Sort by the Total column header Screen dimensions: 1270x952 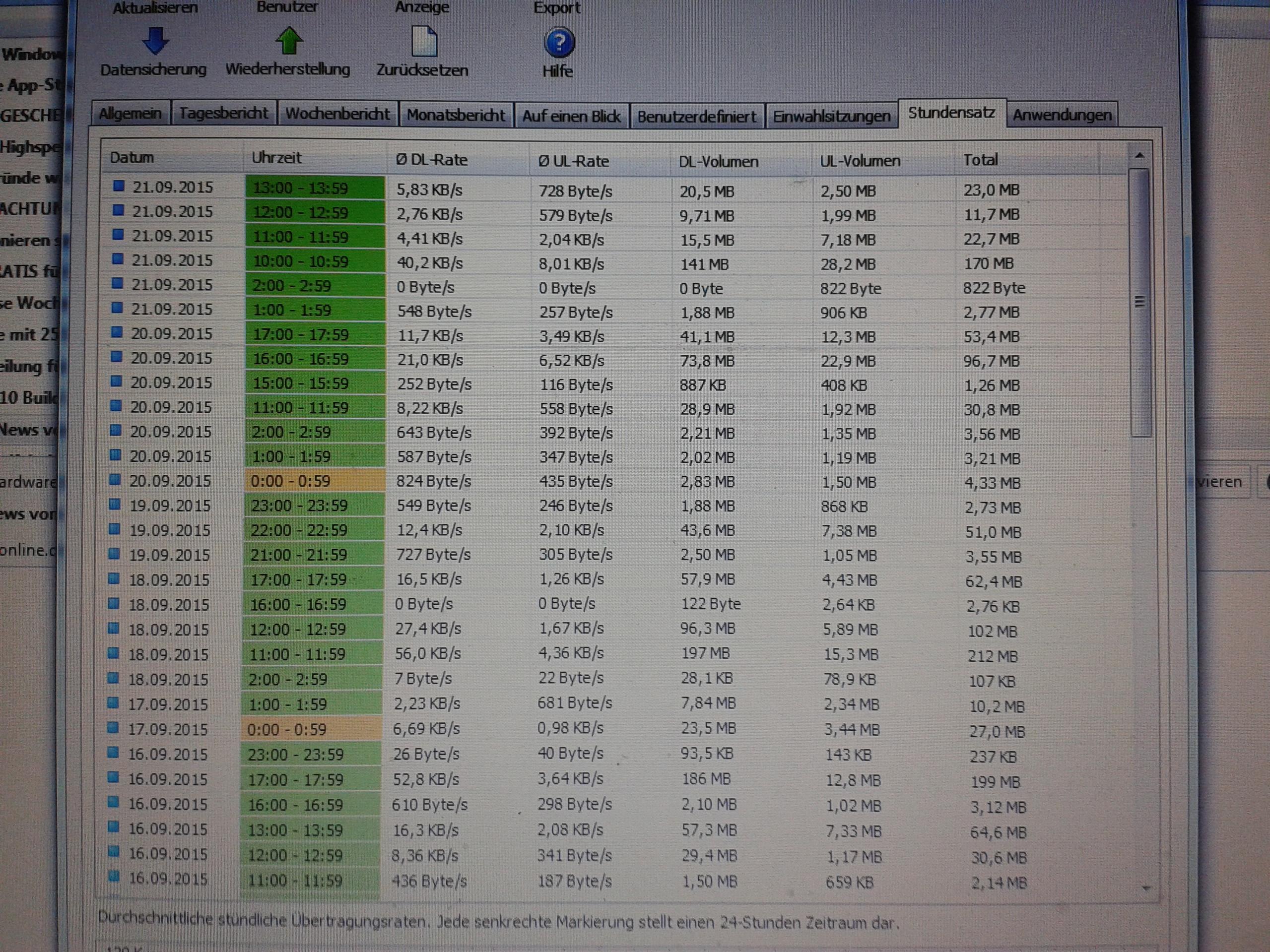point(980,160)
